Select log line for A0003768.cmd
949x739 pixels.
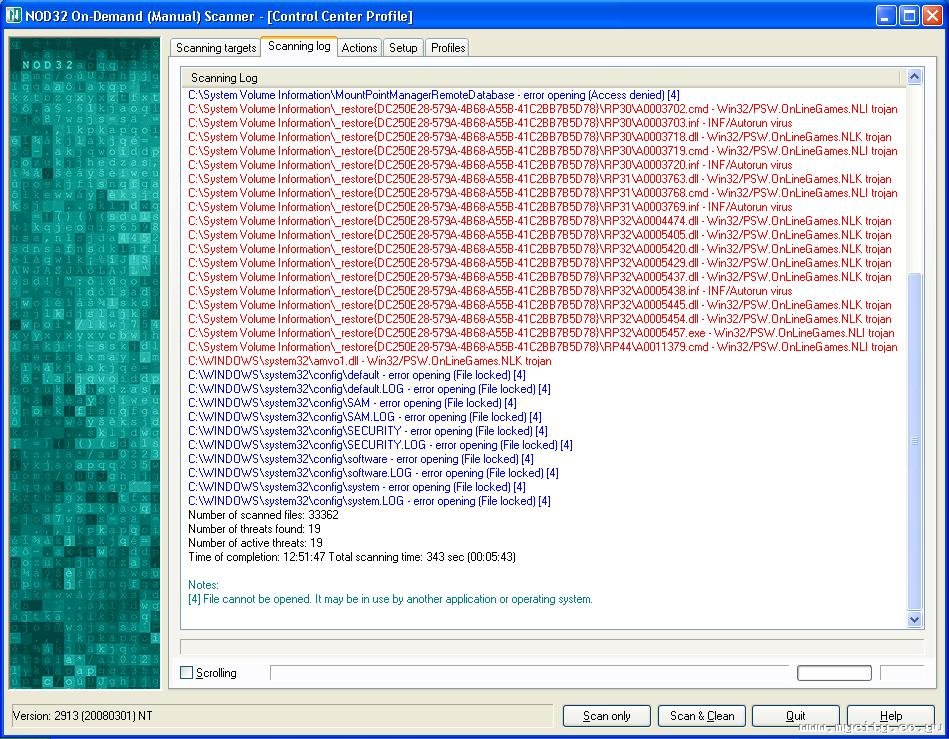pyautogui.click(x=542, y=193)
